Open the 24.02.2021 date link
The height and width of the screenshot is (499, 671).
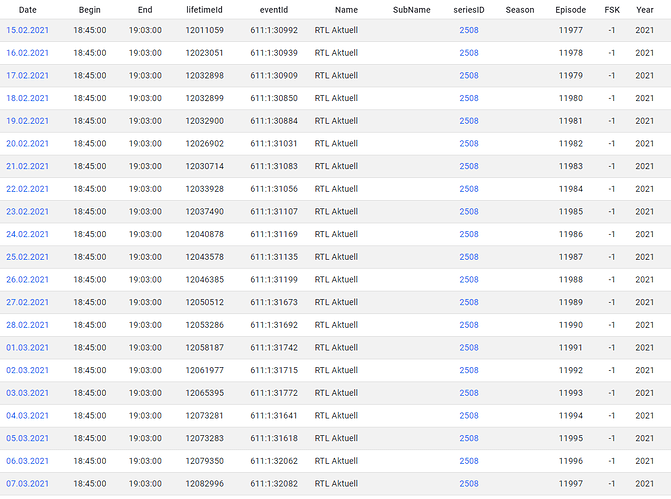27,235
